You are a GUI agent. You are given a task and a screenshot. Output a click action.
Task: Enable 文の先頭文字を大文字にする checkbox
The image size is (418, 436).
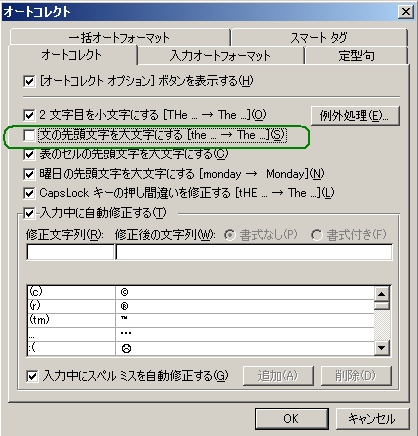coord(29,135)
